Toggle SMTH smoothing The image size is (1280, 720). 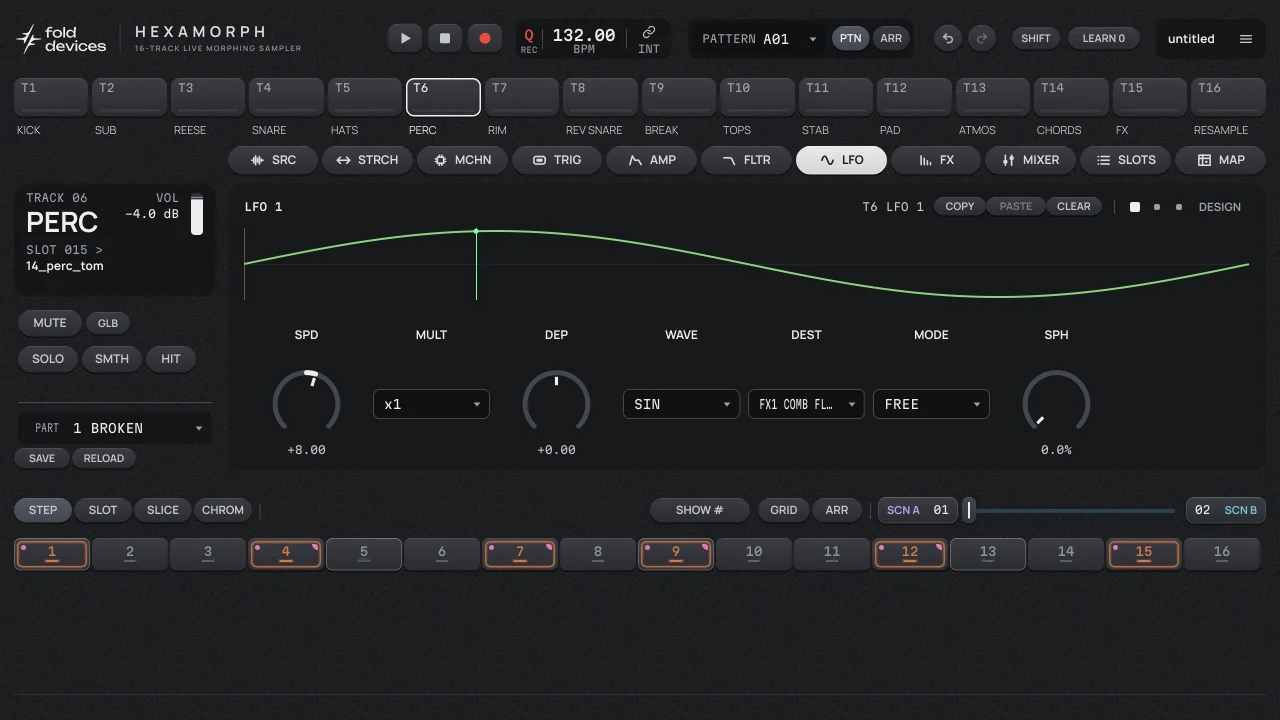(x=112, y=359)
